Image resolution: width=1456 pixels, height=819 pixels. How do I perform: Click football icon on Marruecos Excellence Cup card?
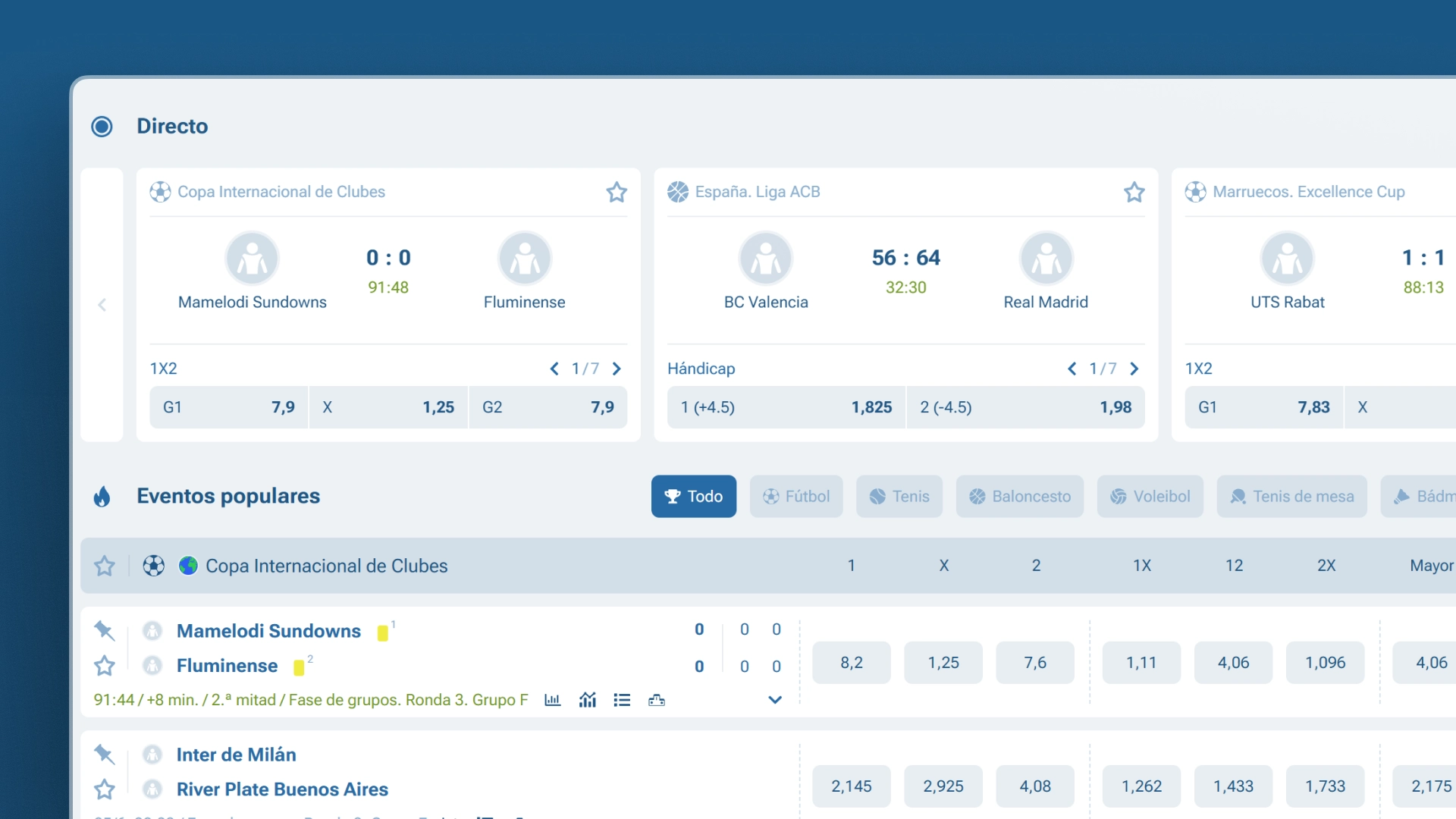pyautogui.click(x=1196, y=192)
